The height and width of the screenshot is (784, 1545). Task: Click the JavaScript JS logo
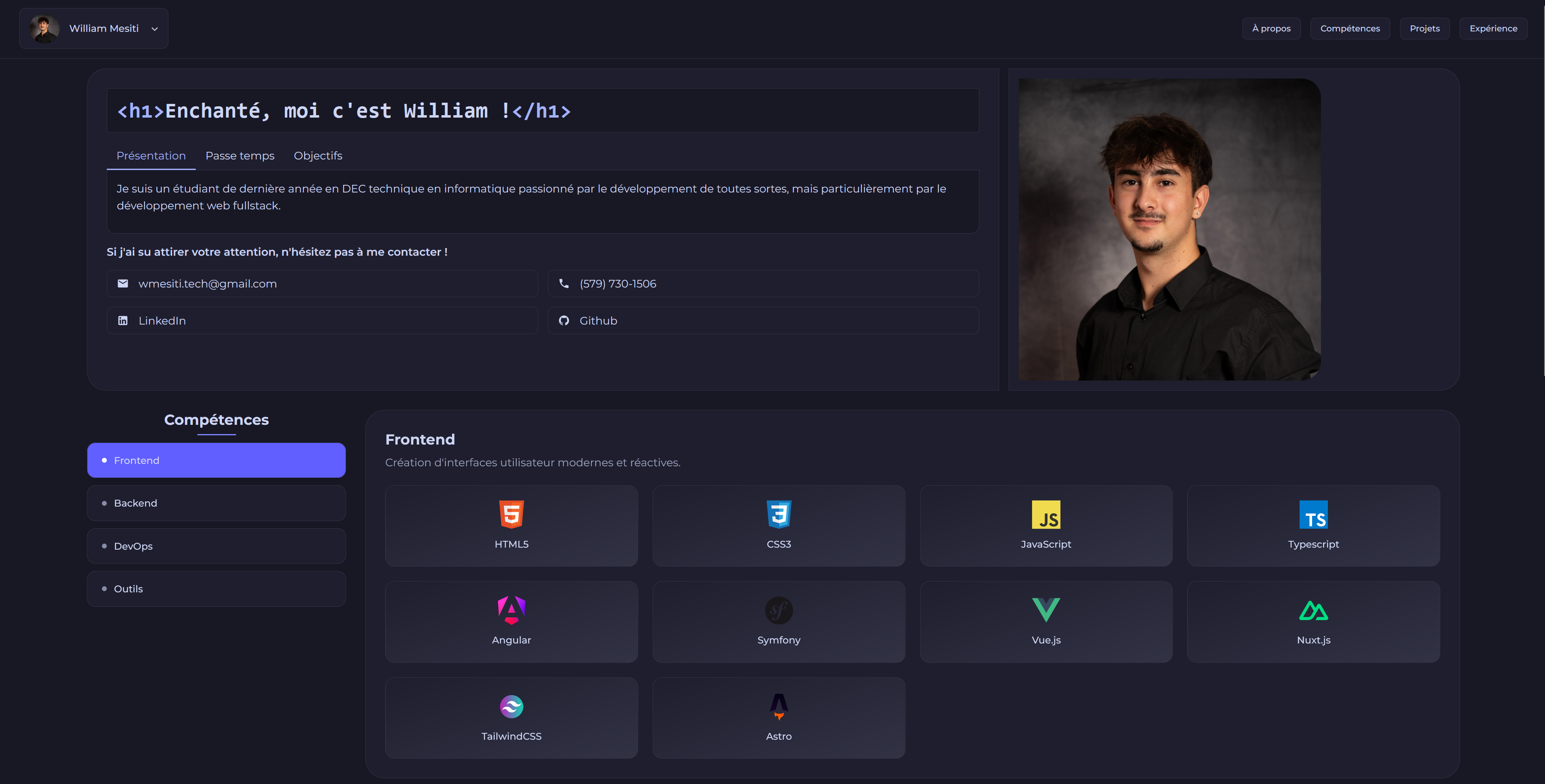point(1045,514)
